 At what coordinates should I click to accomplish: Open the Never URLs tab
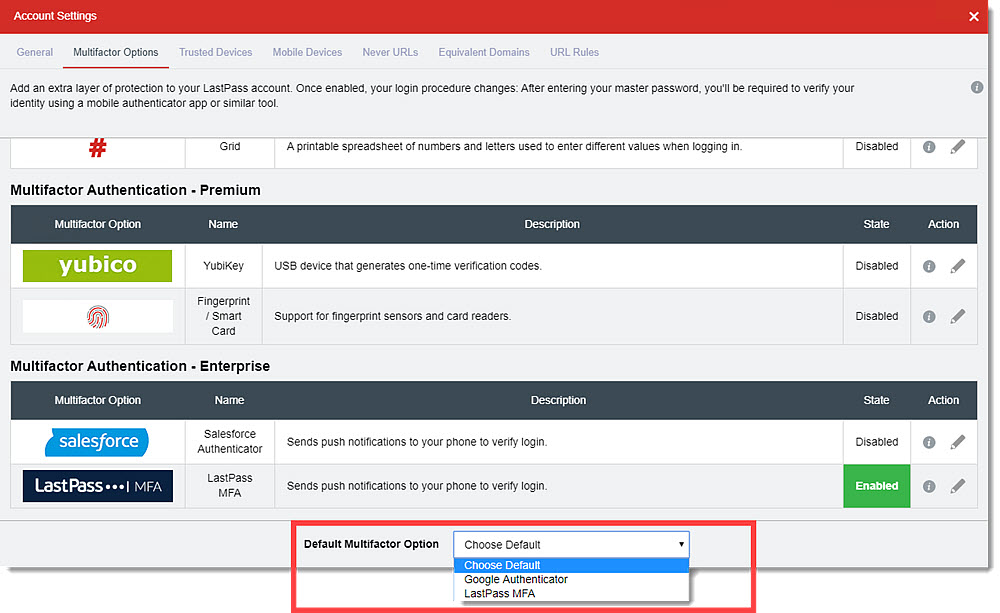[x=390, y=52]
